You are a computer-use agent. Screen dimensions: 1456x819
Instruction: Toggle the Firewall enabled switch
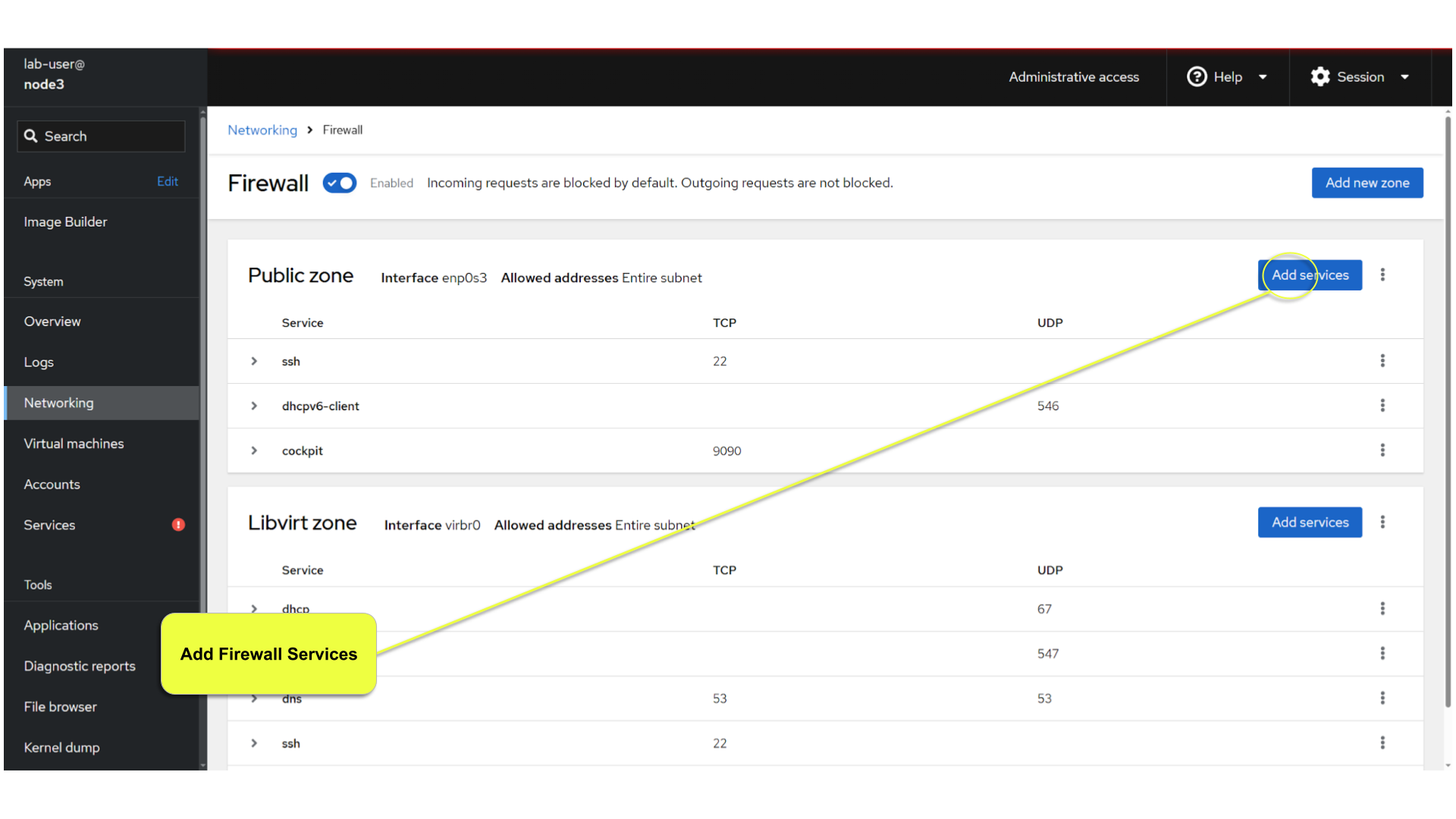(340, 183)
